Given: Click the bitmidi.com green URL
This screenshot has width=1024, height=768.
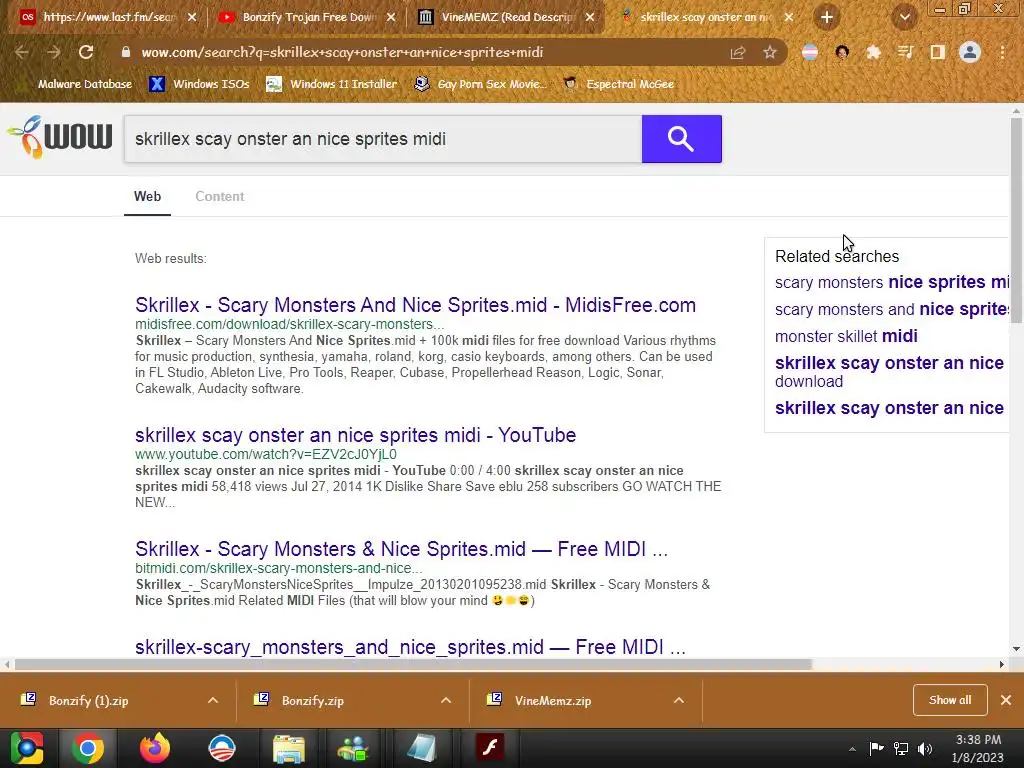Looking at the screenshot, I should point(279,568).
